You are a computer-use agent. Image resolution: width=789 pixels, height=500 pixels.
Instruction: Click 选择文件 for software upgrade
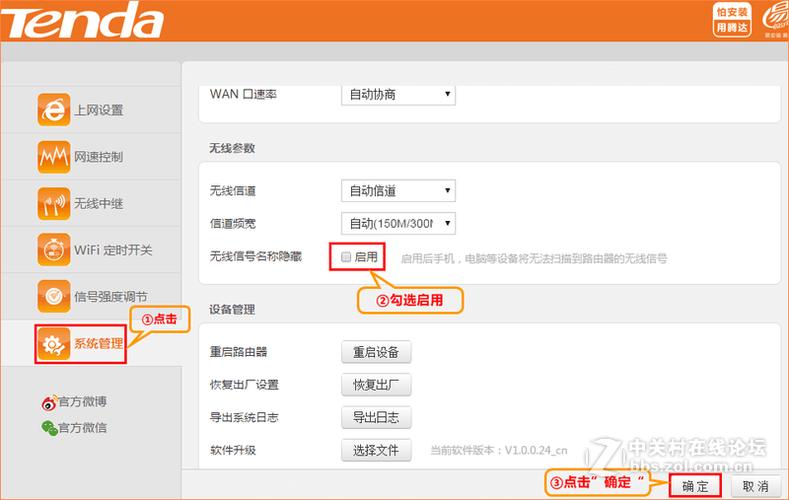click(376, 450)
